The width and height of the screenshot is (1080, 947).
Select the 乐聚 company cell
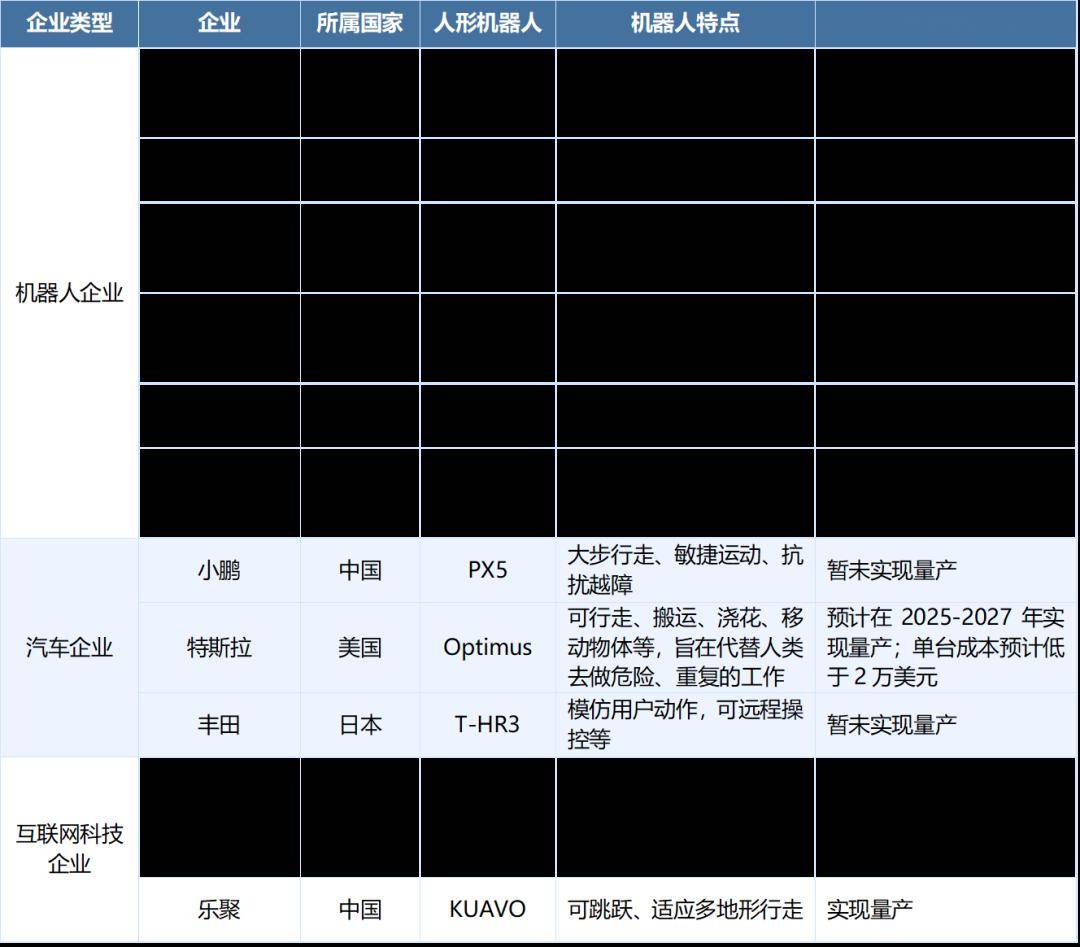coord(219,910)
